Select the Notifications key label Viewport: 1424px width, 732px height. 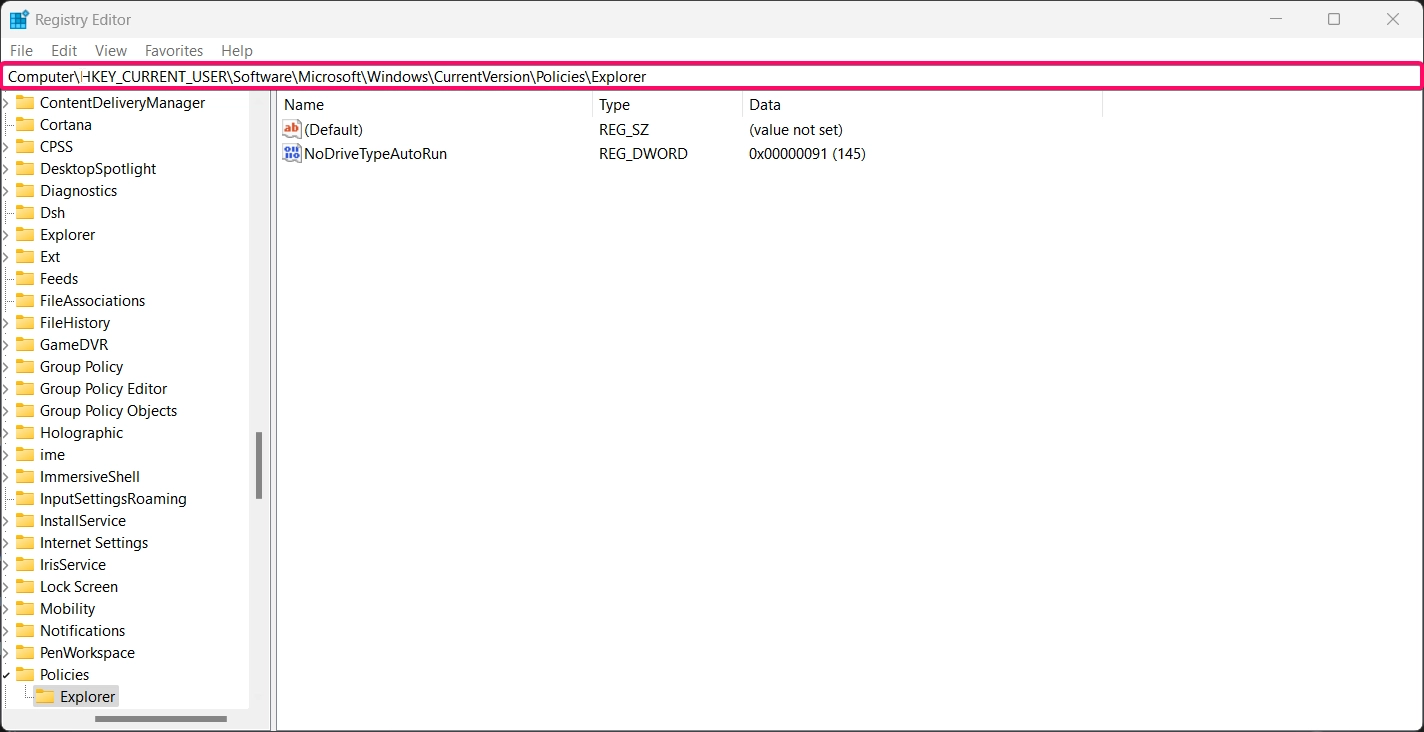(83, 630)
